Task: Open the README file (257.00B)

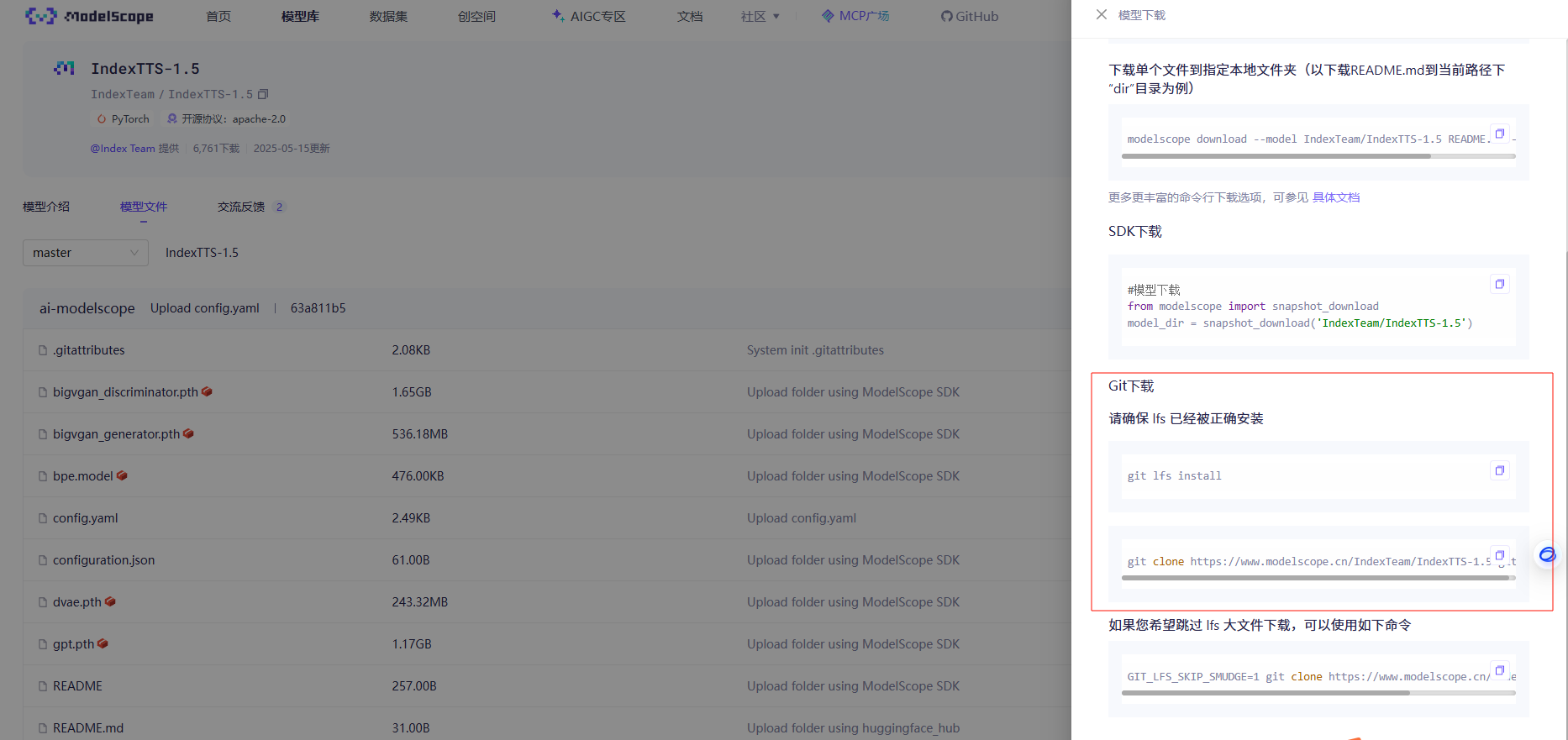Action: [x=77, y=686]
